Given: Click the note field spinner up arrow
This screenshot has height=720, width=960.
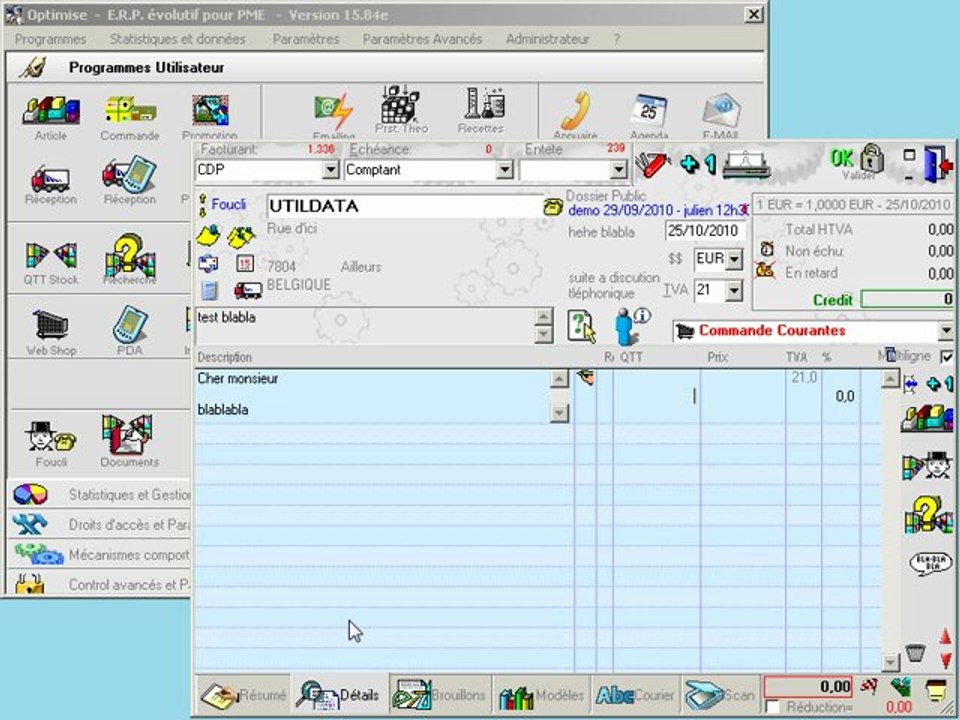Looking at the screenshot, I should pos(543,317).
